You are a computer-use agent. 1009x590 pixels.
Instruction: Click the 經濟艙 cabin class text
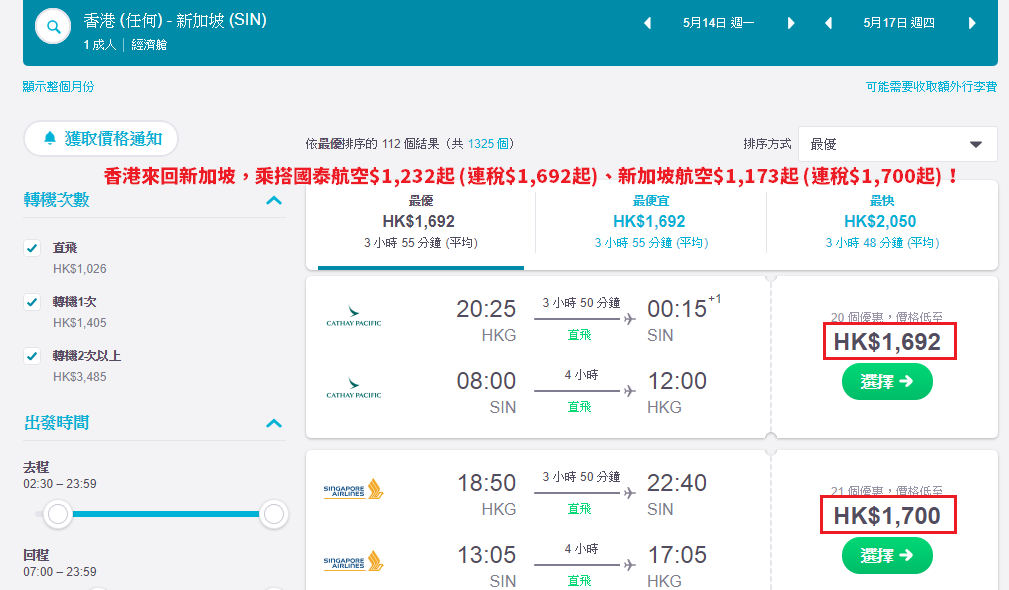pos(149,45)
